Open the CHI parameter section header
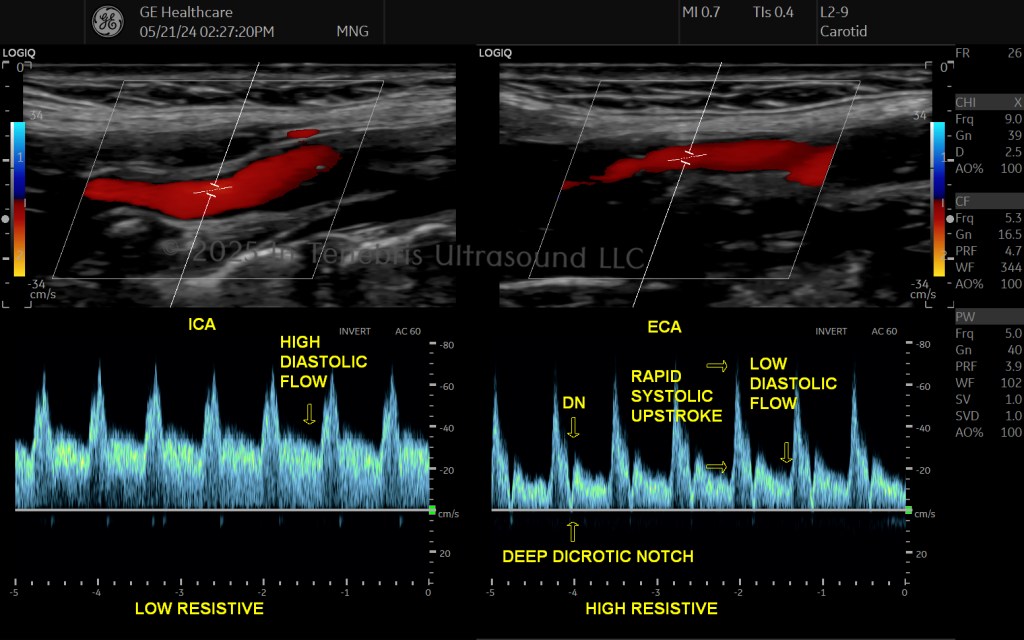The width and height of the screenshot is (1024, 640). tap(965, 103)
